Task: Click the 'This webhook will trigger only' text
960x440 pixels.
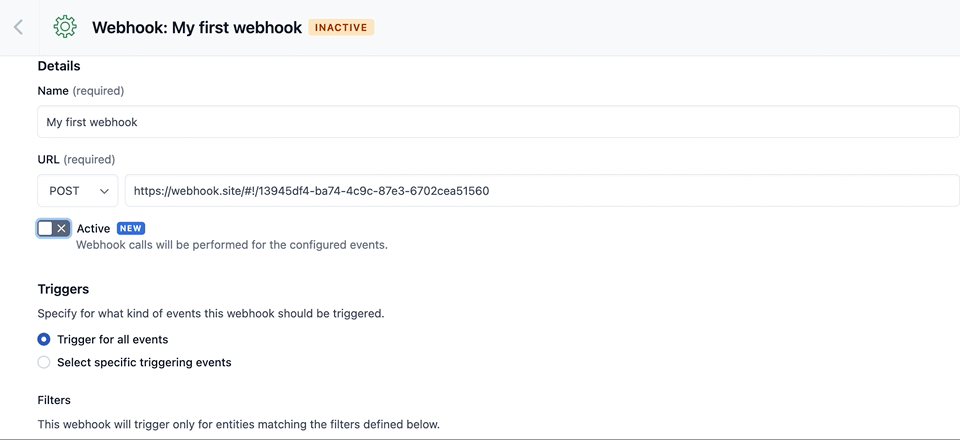Action: pyautogui.click(x=239, y=424)
